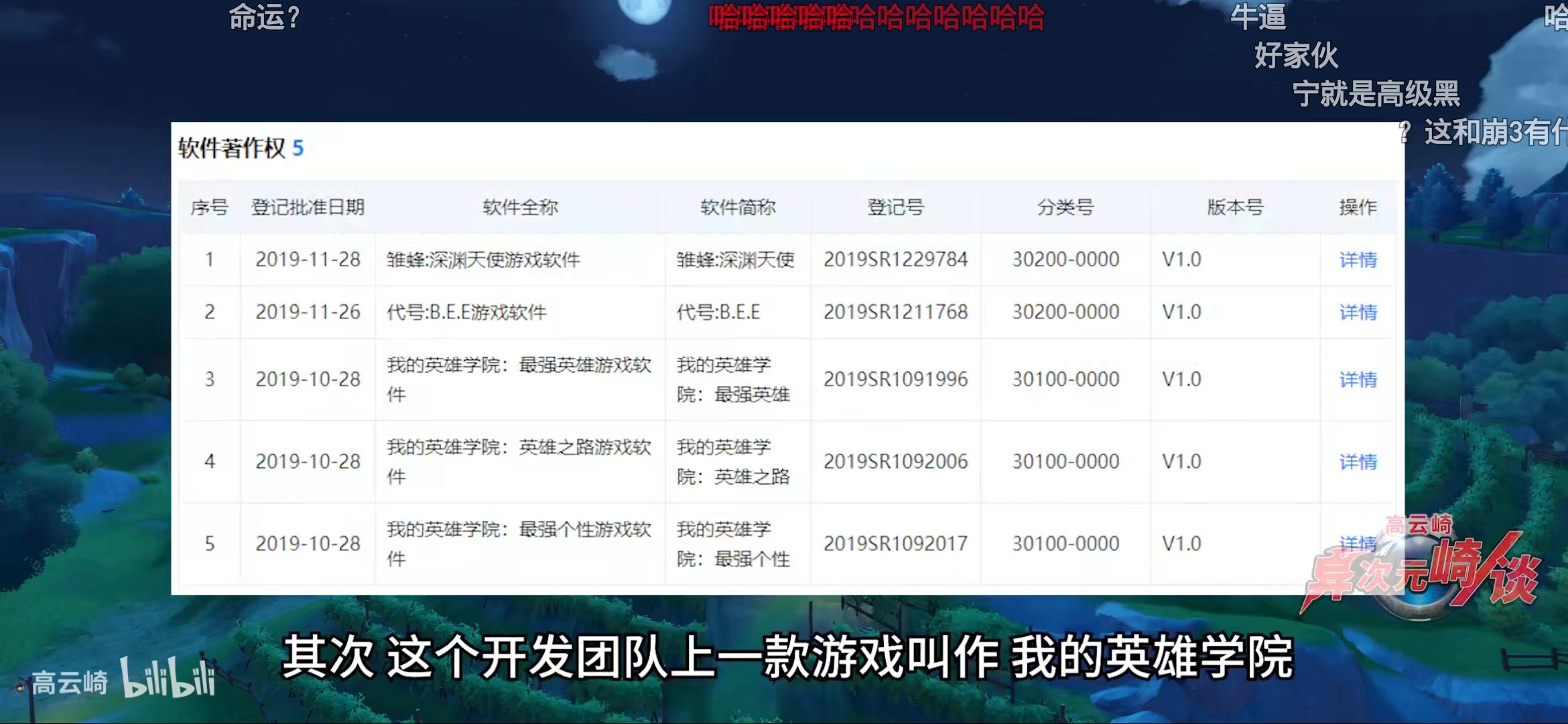Open 详情 link for 代号:B.E.E游戏软件
Viewport: 1568px width, 724px height.
[1358, 312]
